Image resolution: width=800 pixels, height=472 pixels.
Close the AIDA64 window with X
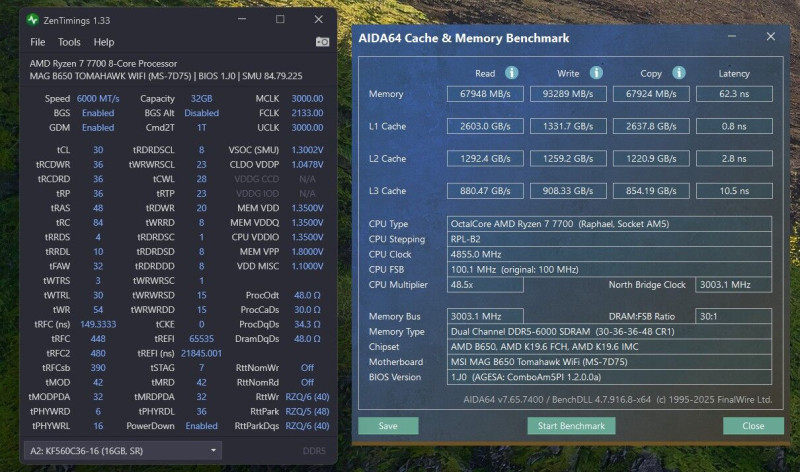coord(770,37)
